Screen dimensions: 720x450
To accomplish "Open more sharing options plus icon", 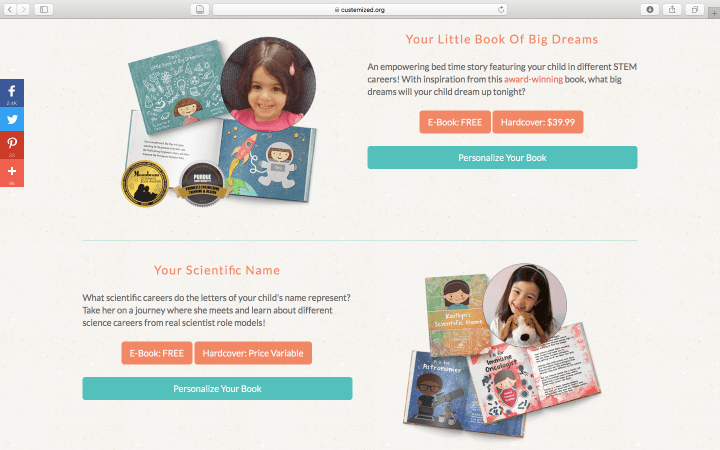I will tap(12, 173).
